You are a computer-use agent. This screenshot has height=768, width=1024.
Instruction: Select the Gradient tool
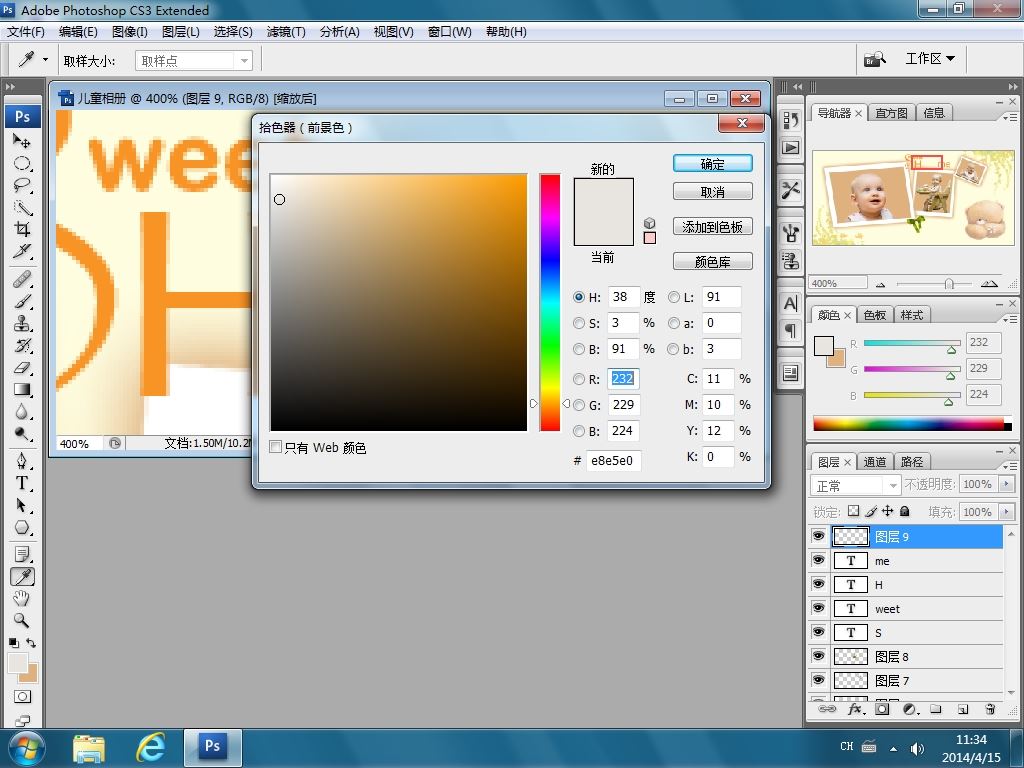pos(22,390)
